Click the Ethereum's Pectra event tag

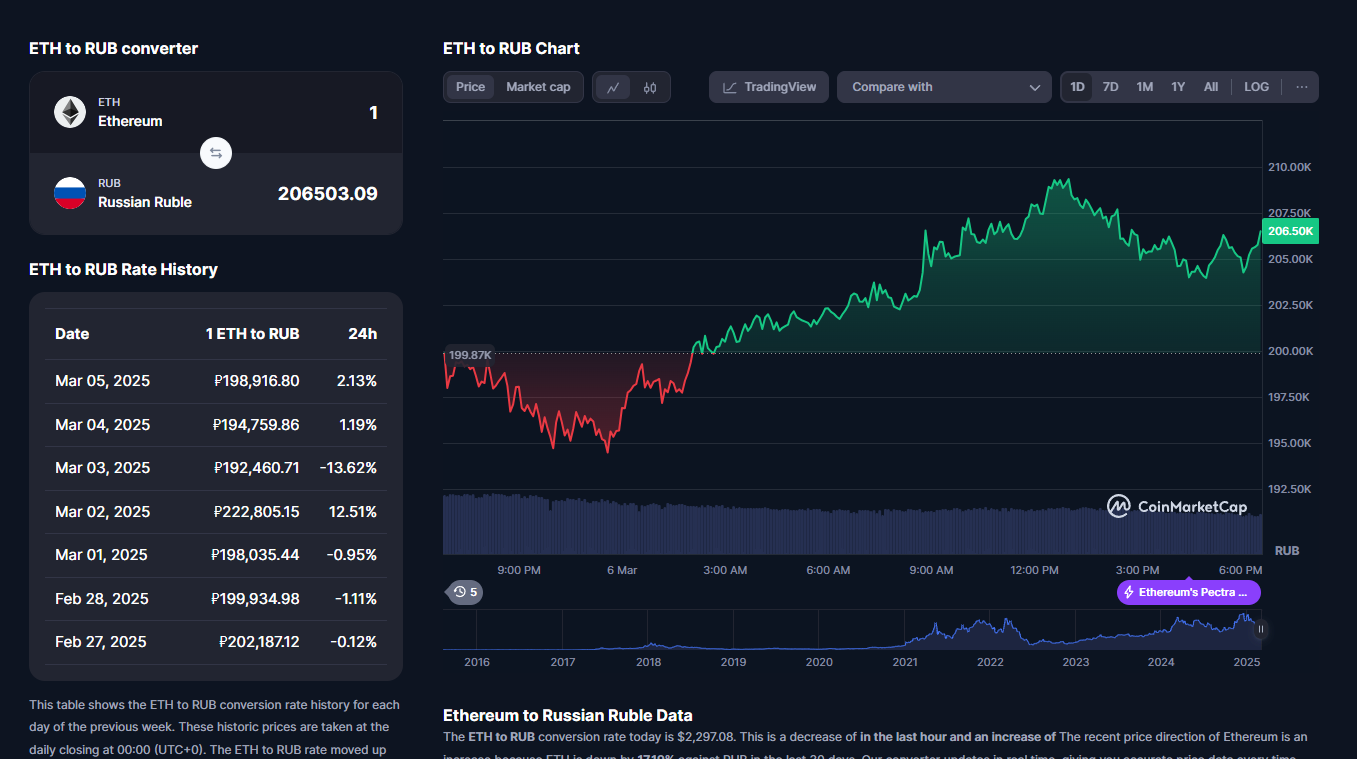[x=1188, y=592]
